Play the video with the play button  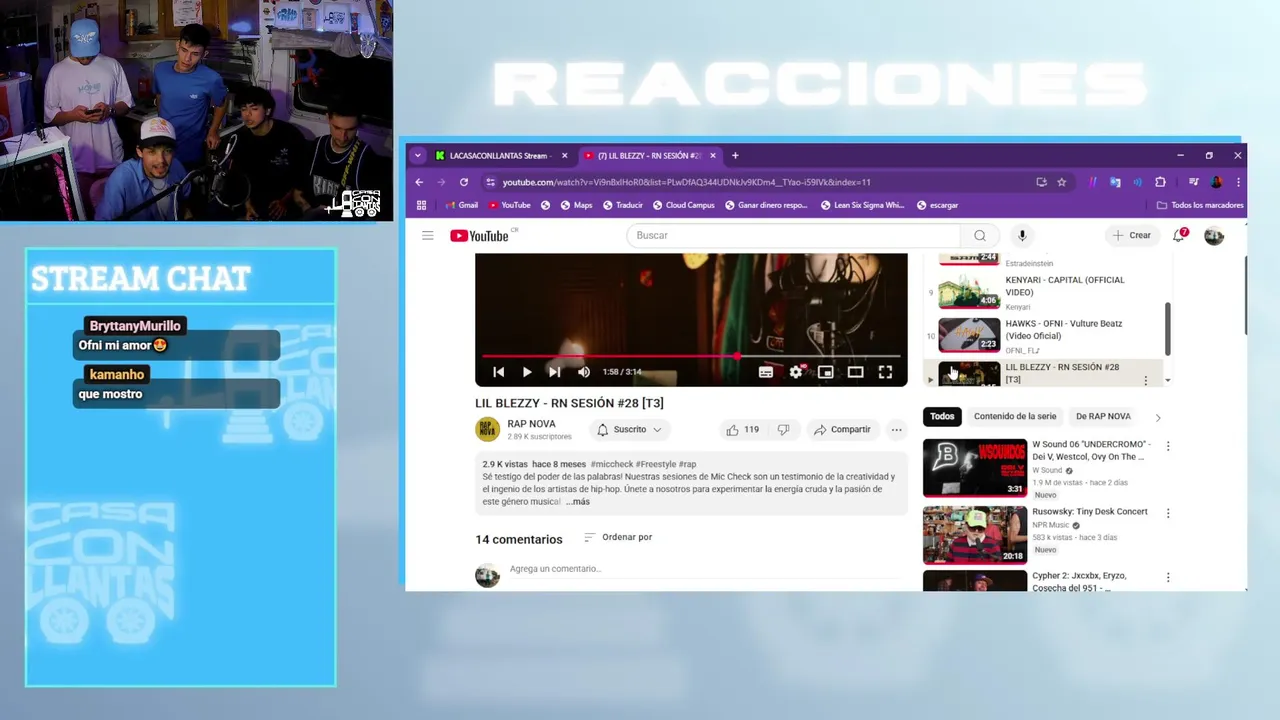(527, 372)
